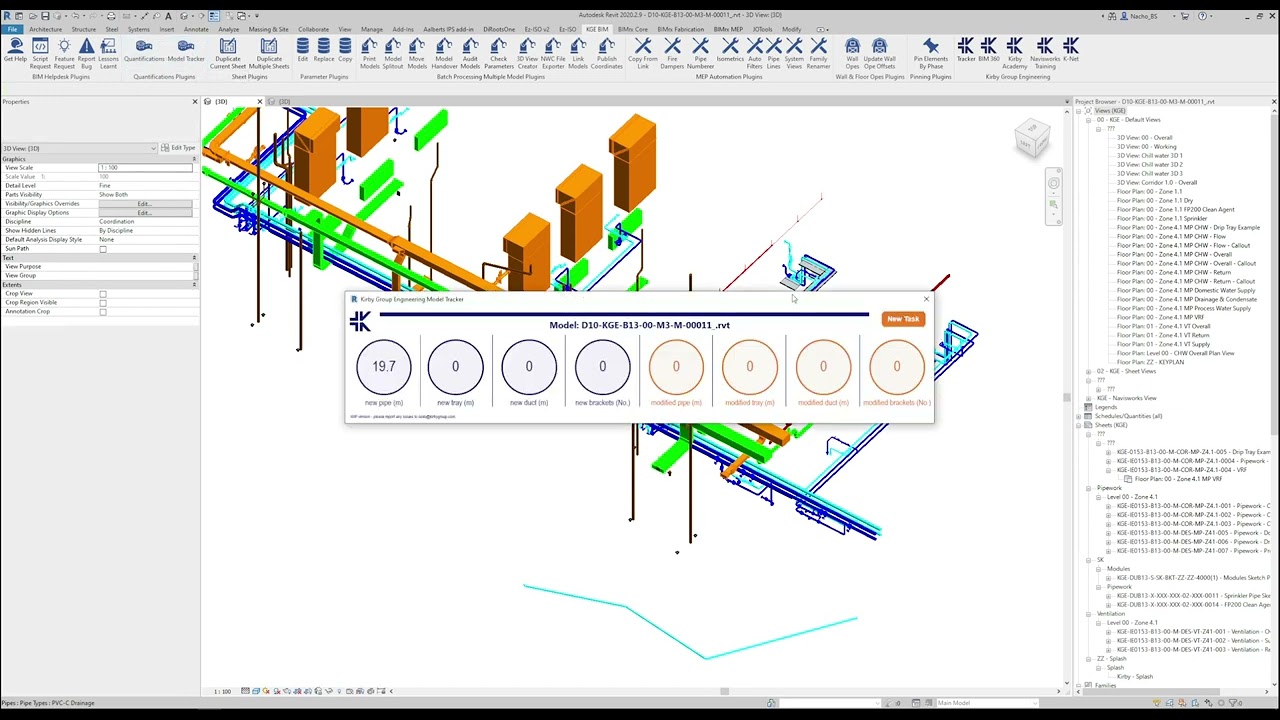Toggle the Sun Path checkbox

103,249
